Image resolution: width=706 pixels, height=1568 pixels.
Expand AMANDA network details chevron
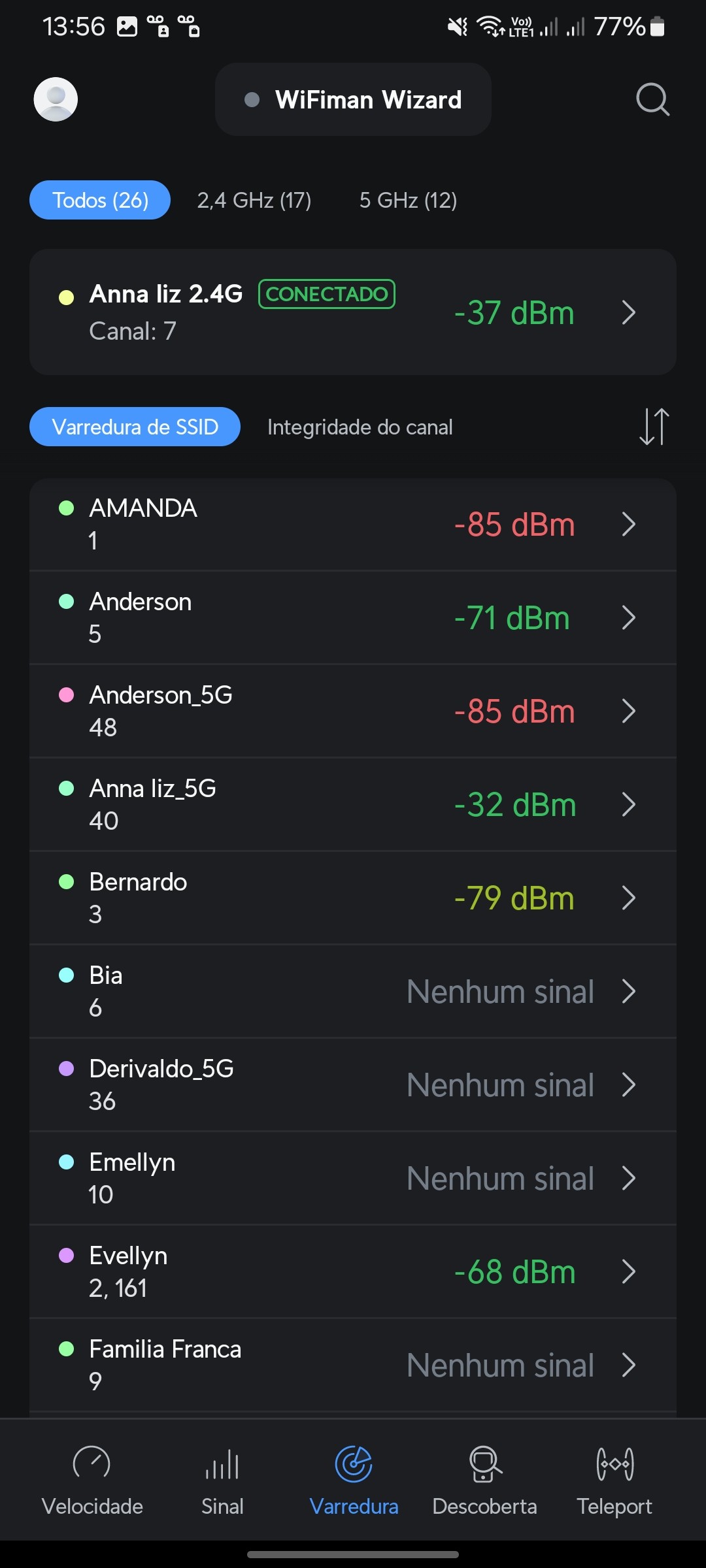[629, 524]
